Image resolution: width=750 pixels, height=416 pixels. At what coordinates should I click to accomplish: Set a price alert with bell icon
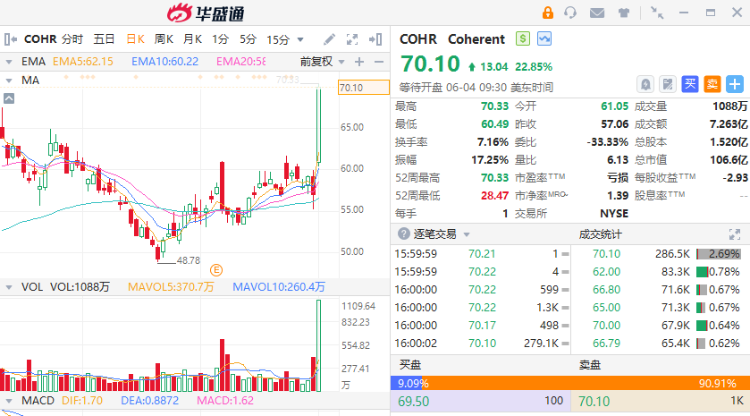645,85
